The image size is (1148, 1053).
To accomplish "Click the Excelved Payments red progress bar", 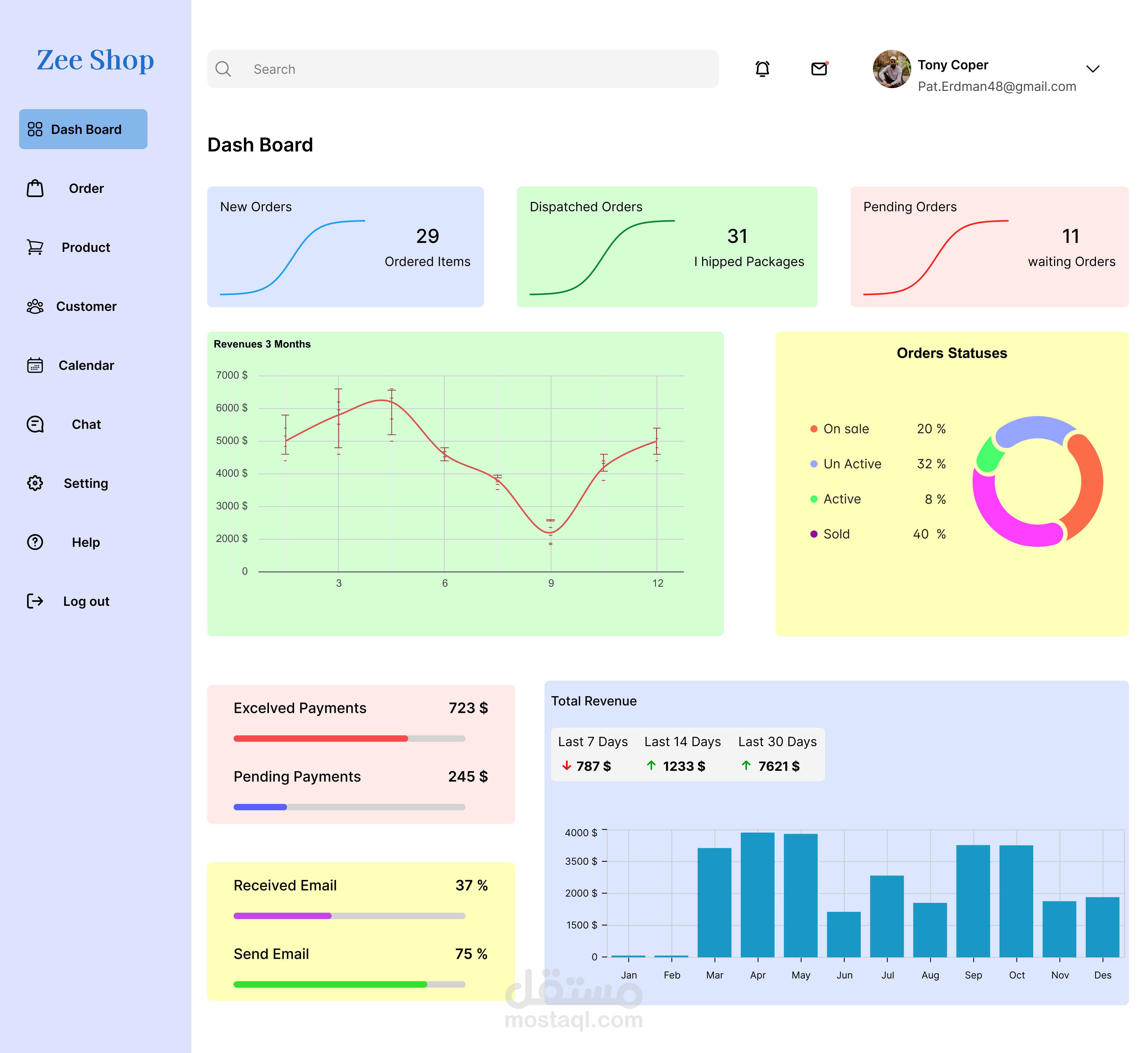I will tap(321, 738).
